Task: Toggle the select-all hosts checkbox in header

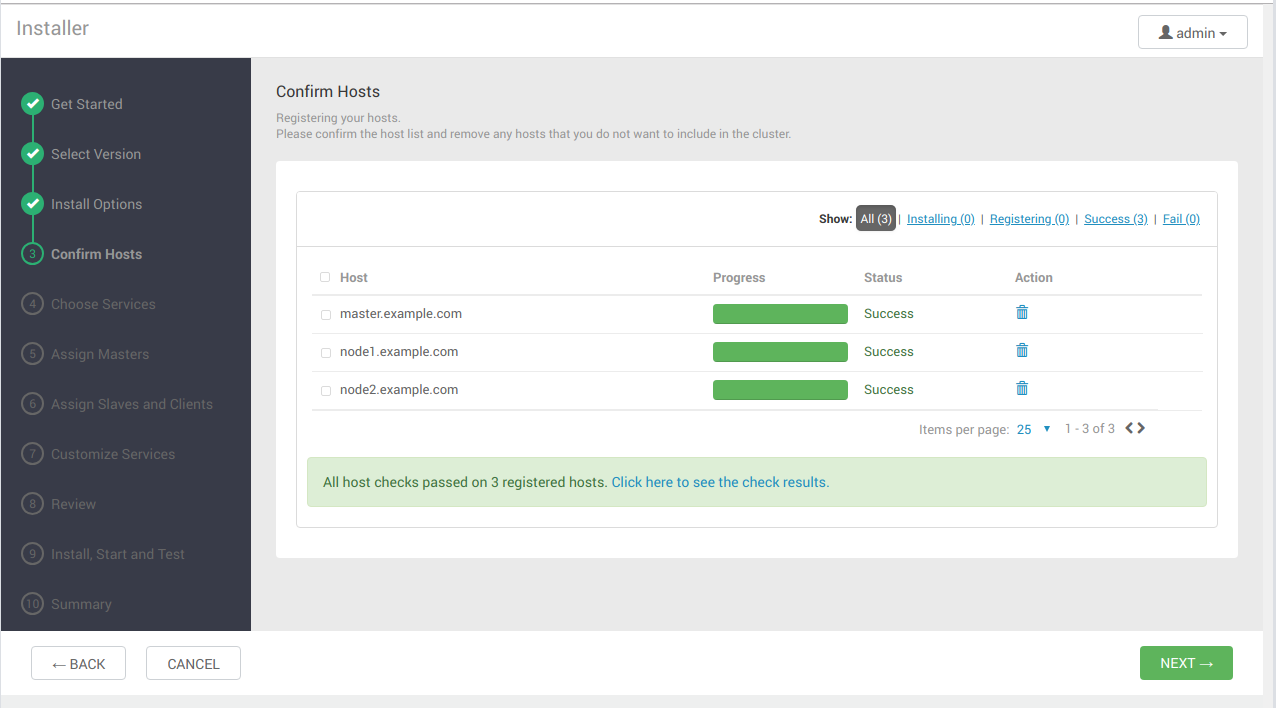Action: (x=325, y=277)
